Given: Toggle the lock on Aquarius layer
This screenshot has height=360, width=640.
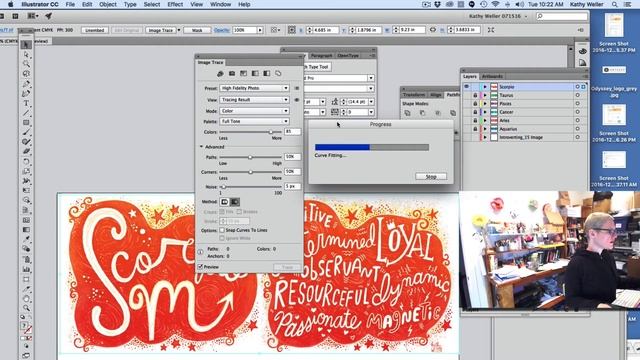Looking at the screenshot, I should pyautogui.click(x=475, y=129).
